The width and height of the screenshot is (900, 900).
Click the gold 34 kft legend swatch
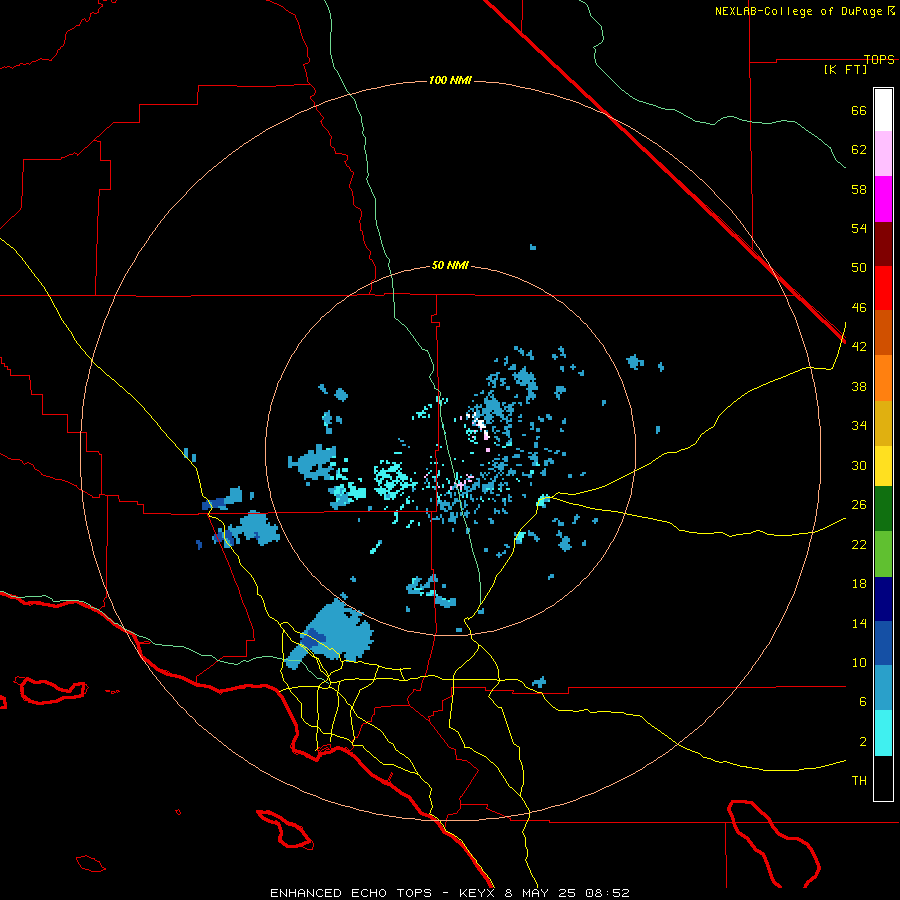coord(883,423)
